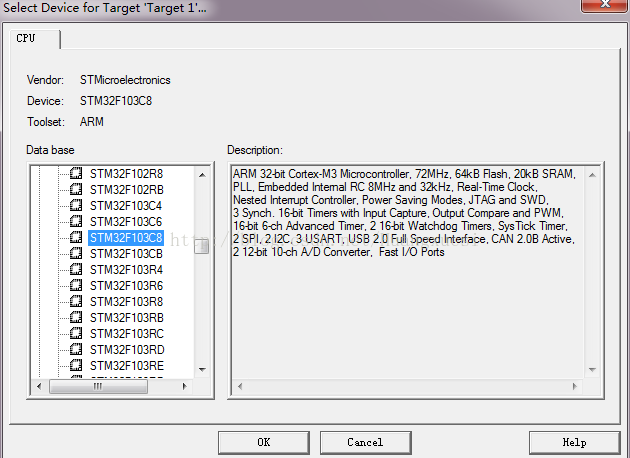Select device STM32F102RB in database list
The width and height of the screenshot is (630, 458).
point(127,190)
